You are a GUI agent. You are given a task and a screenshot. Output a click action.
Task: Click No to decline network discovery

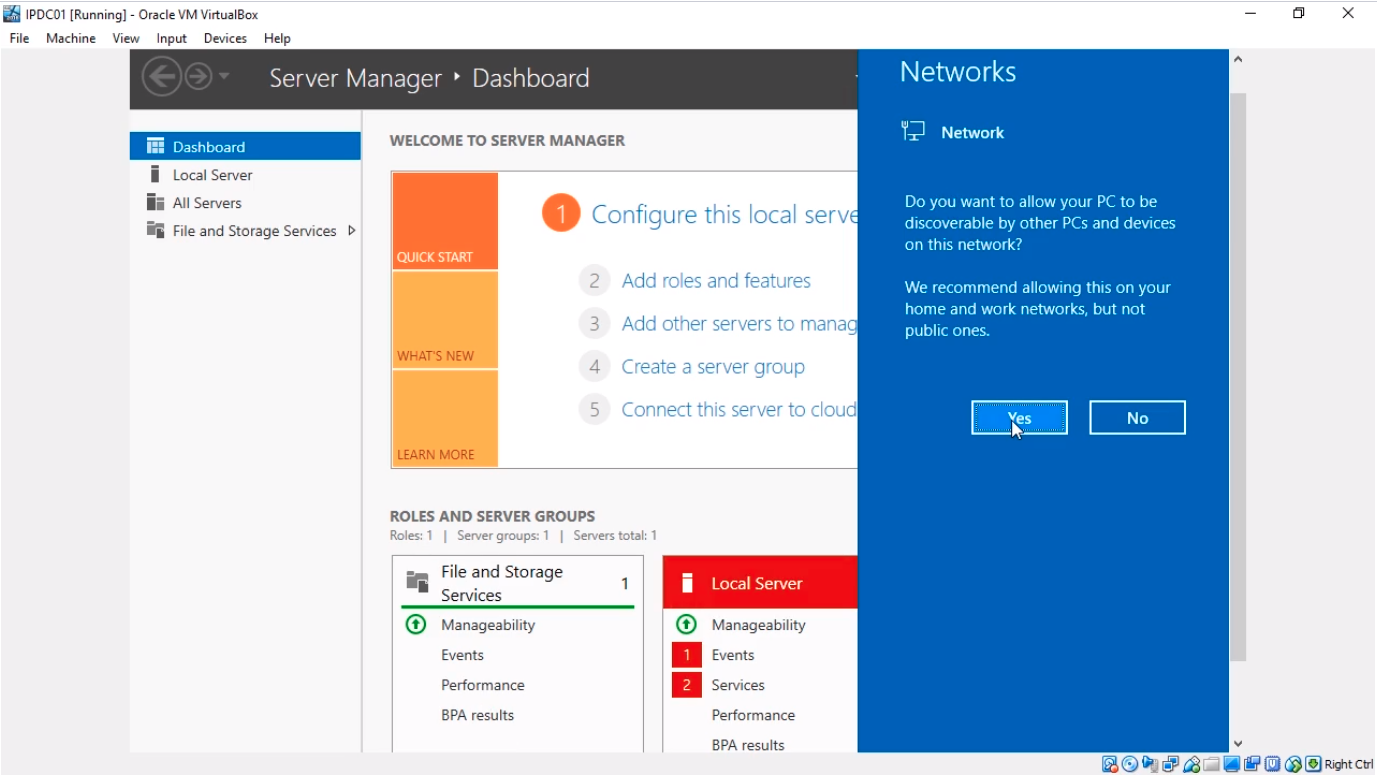(x=1137, y=418)
